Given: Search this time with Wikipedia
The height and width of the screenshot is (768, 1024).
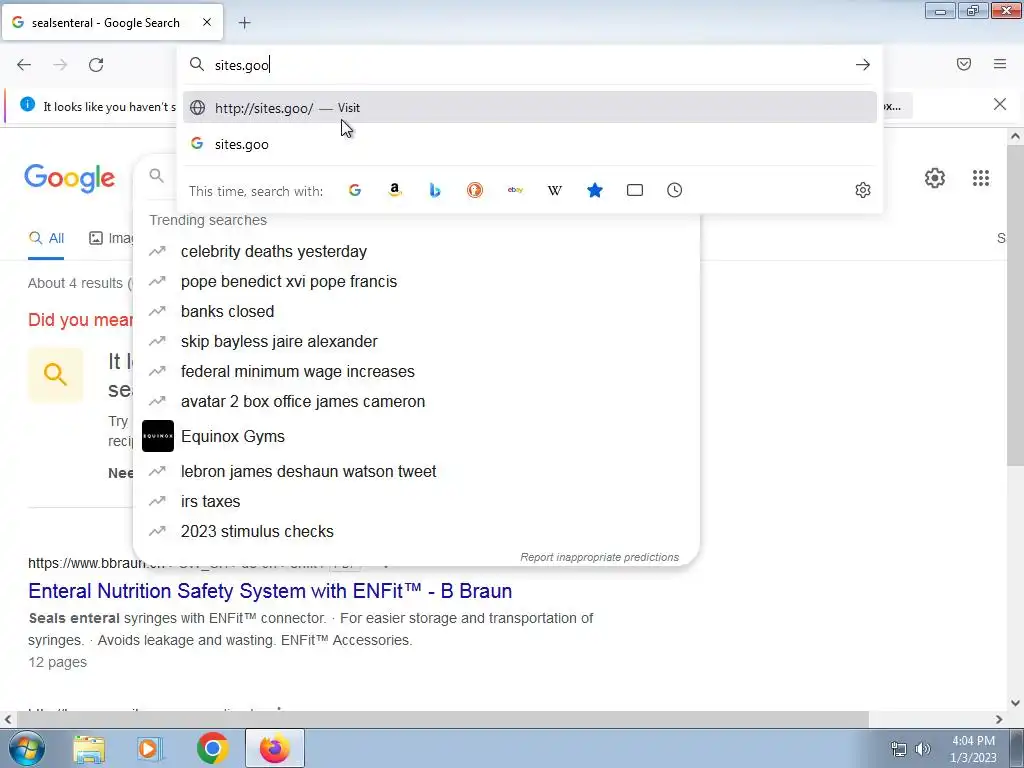Looking at the screenshot, I should (x=554, y=190).
